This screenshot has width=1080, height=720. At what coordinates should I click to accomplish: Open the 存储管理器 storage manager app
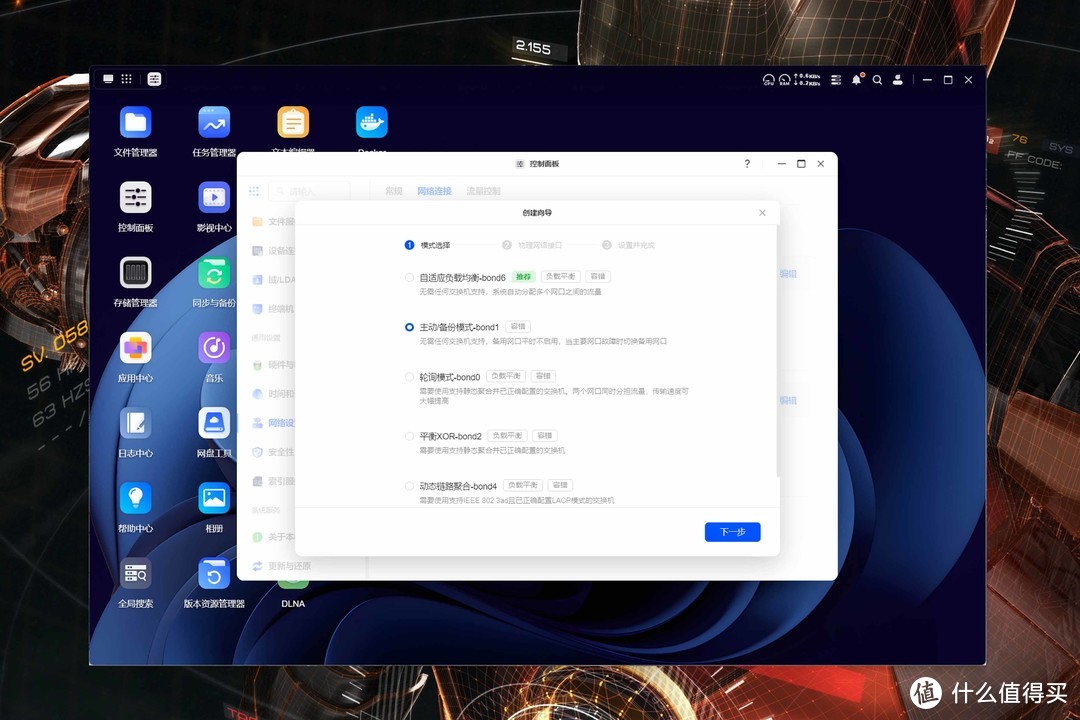pos(135,270)
